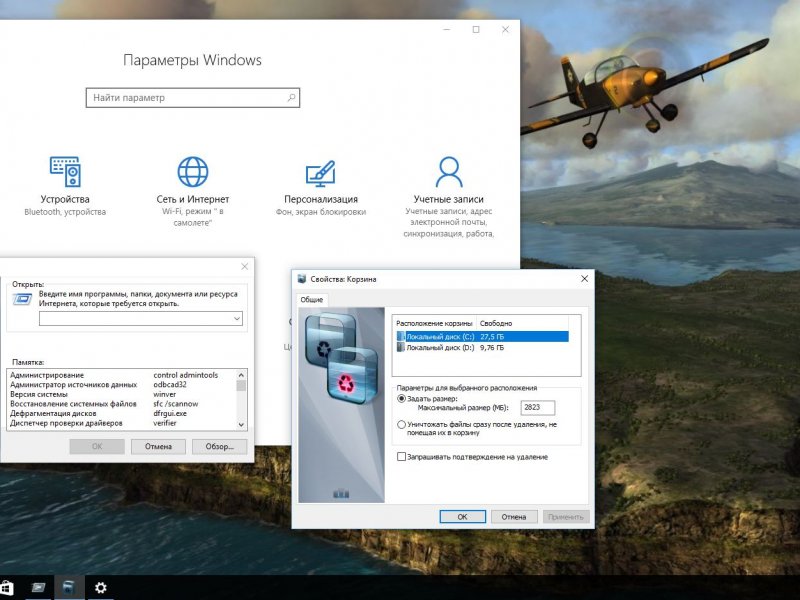This screenshot has height=600, width=800.
Task: Select Диспетчер проверки драйверов entry
Action: pos(66,423)
